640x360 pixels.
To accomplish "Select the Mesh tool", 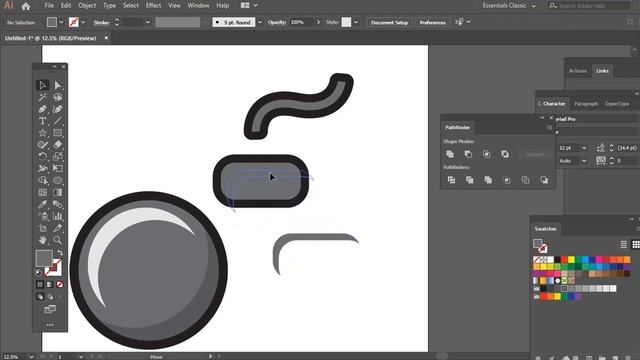I will pos(42,192).
